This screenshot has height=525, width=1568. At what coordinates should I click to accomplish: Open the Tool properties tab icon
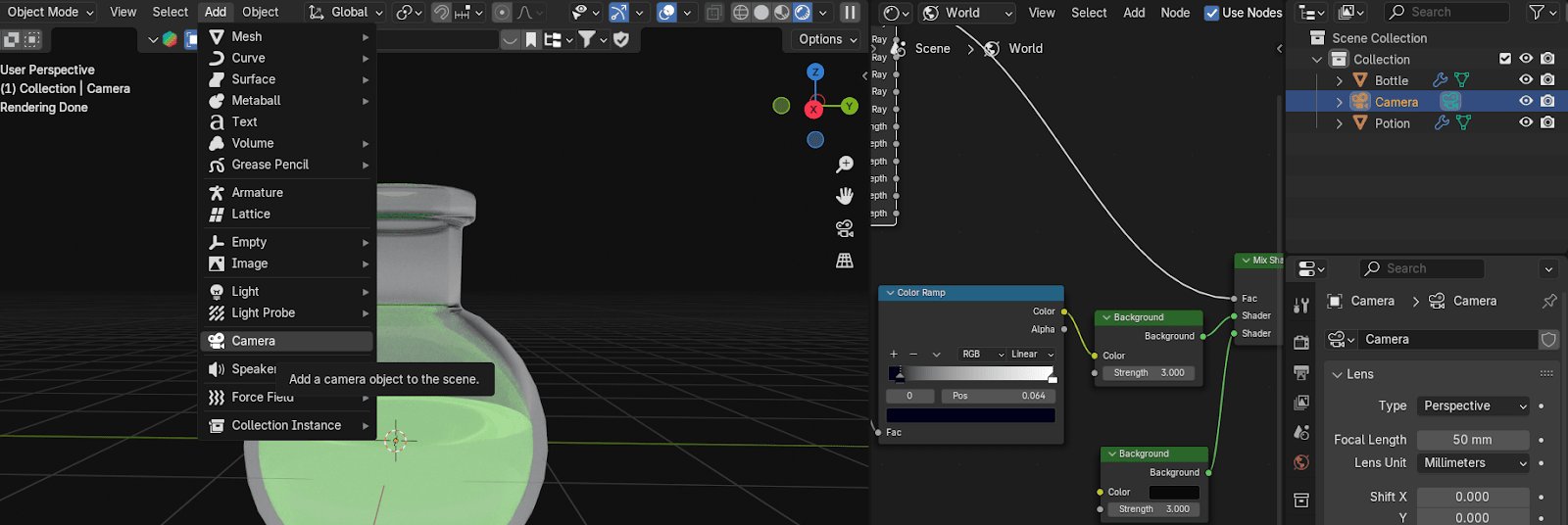click(x=1301, y=306)
